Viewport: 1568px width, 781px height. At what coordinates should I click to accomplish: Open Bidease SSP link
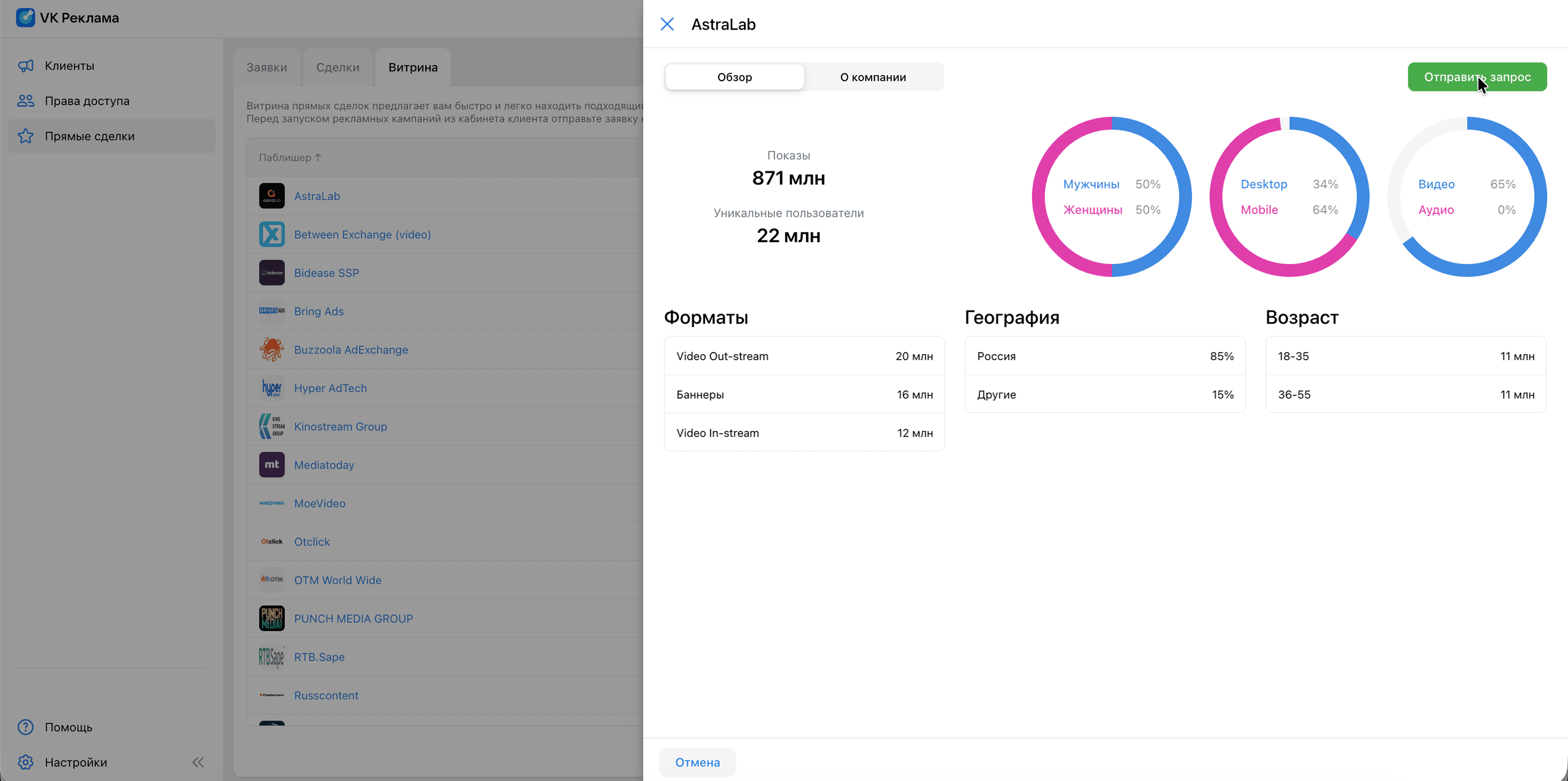pyautogui.click(x=326, y=273)
